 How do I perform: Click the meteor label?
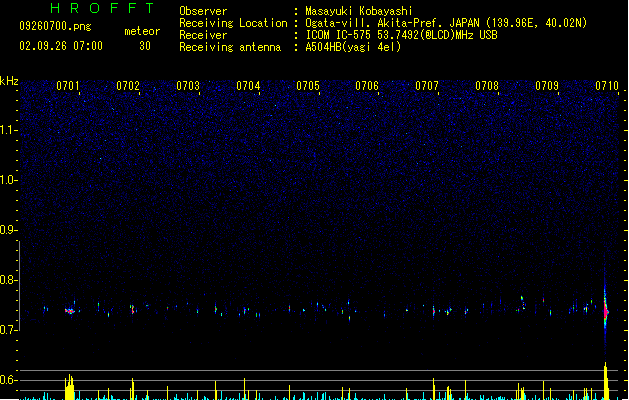tap(142, 31)
